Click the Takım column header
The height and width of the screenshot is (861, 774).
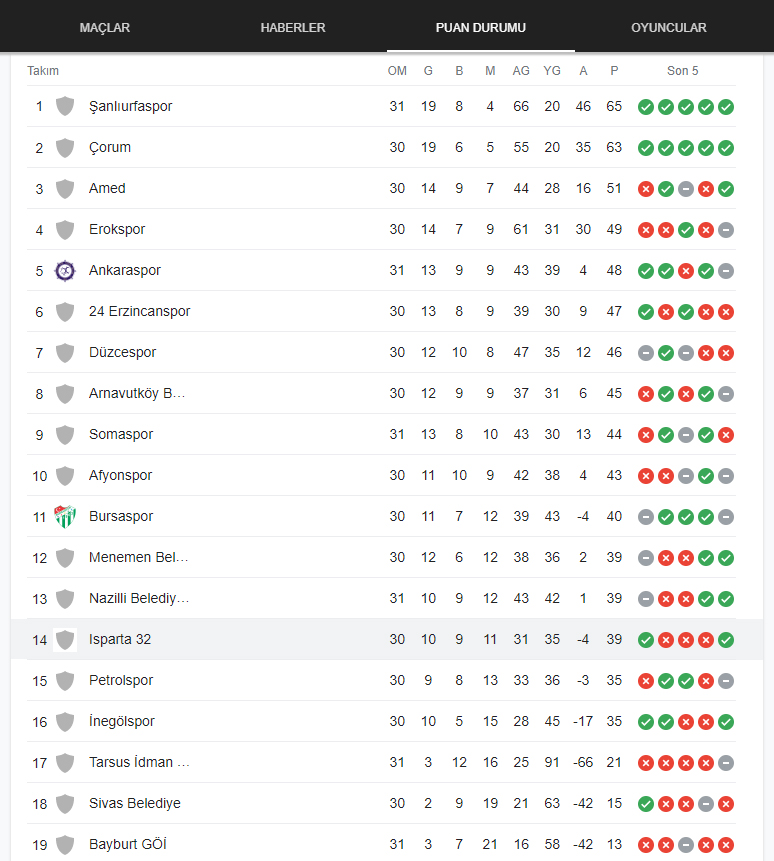click(x=43, y=71)
